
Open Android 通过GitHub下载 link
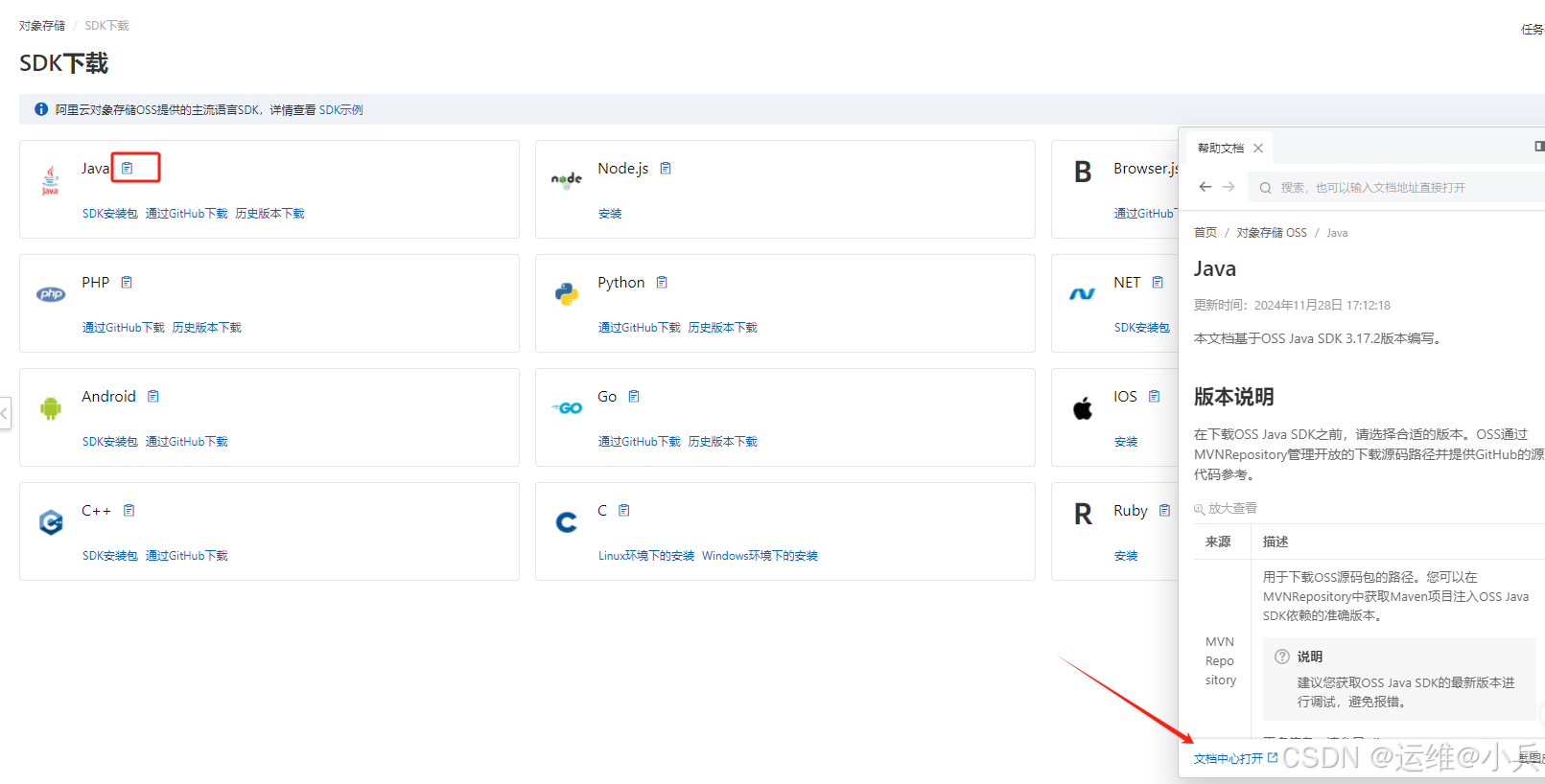186,442
